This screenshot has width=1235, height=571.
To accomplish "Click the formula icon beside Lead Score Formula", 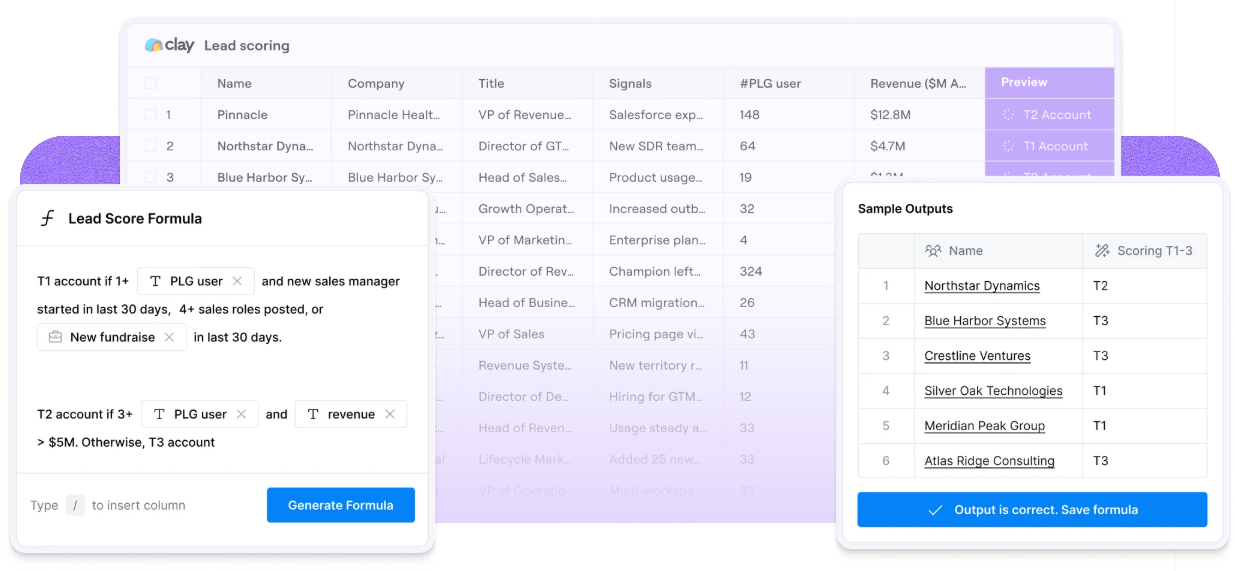I will click(x=47, y=218).
